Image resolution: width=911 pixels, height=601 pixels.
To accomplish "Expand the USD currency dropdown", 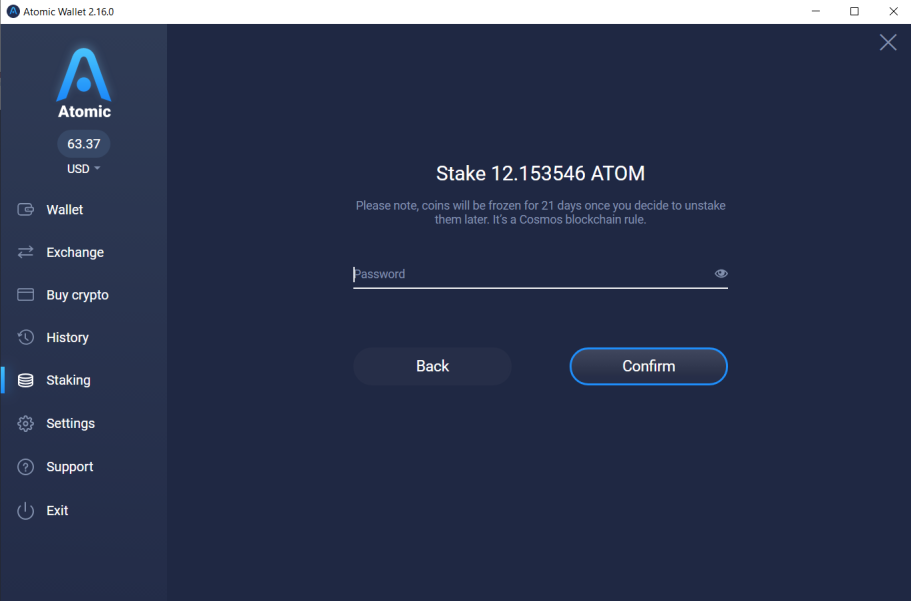I will pos(84,169).
